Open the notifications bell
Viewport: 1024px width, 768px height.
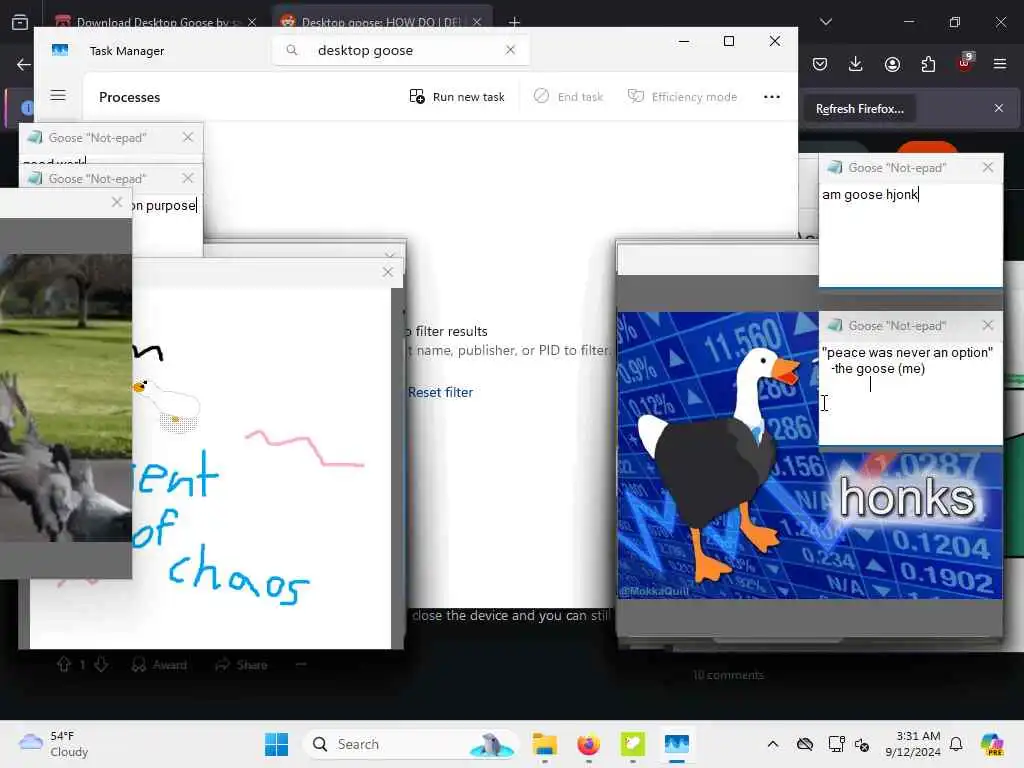956,744
